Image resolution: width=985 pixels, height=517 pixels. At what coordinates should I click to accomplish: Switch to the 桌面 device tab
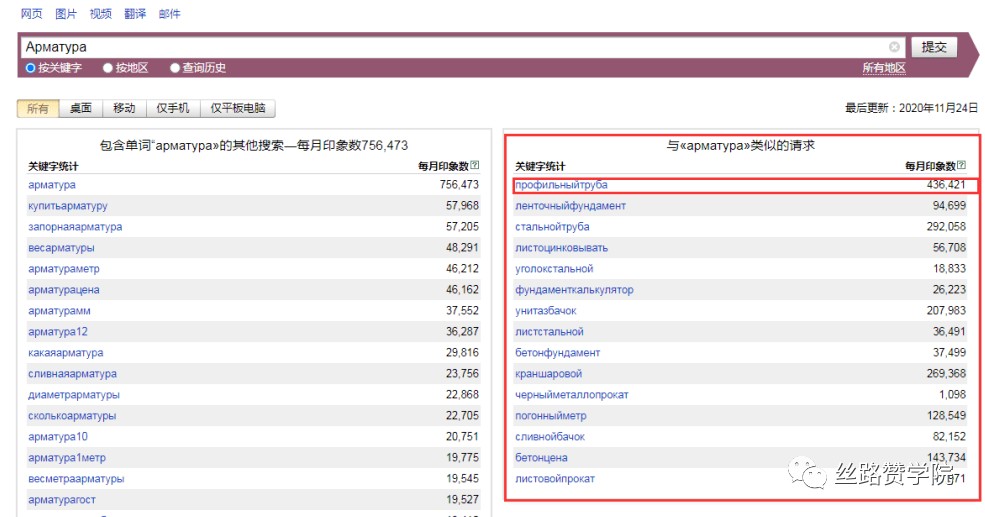coord(80,108)
